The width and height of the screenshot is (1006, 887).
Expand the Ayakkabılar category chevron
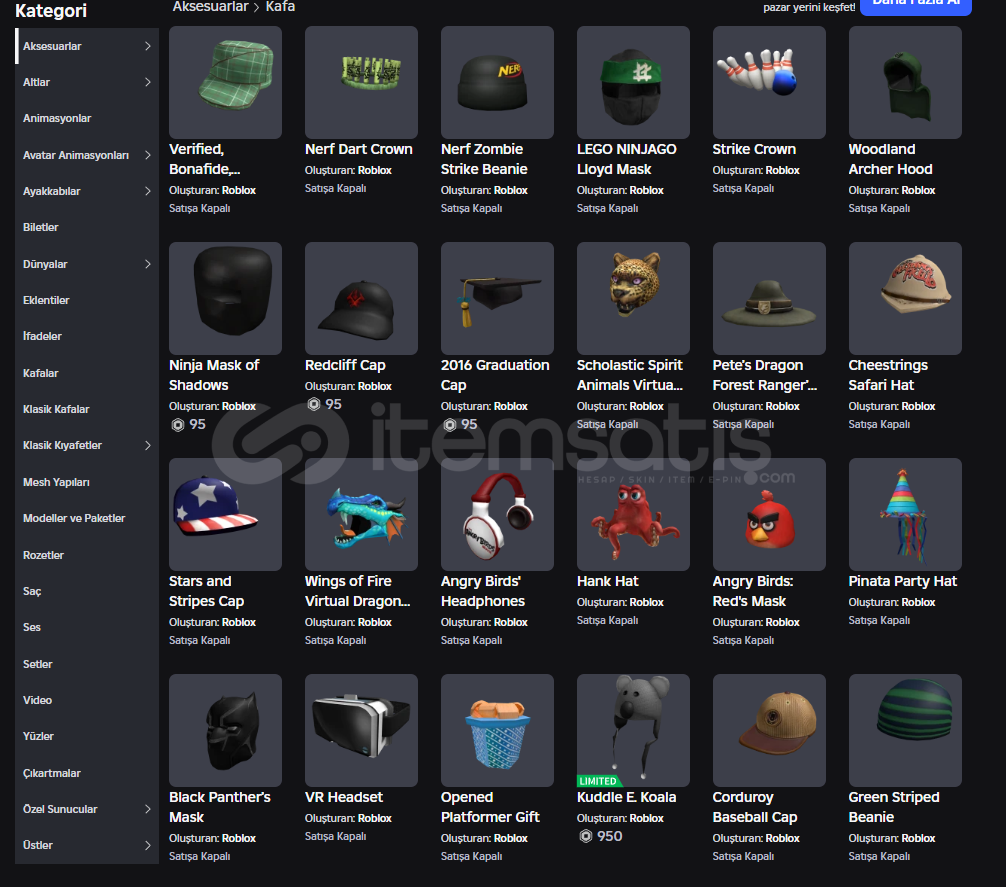[148, 191]
